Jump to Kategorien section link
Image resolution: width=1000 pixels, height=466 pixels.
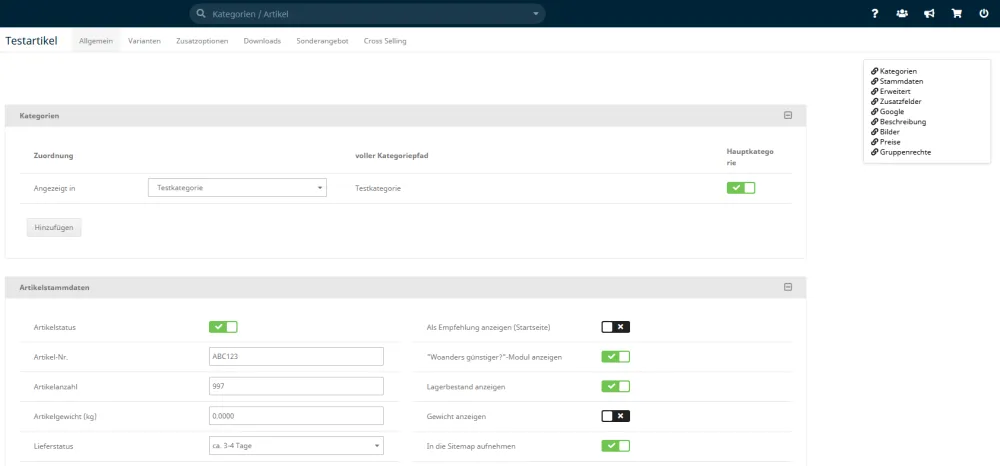[898, 71]
